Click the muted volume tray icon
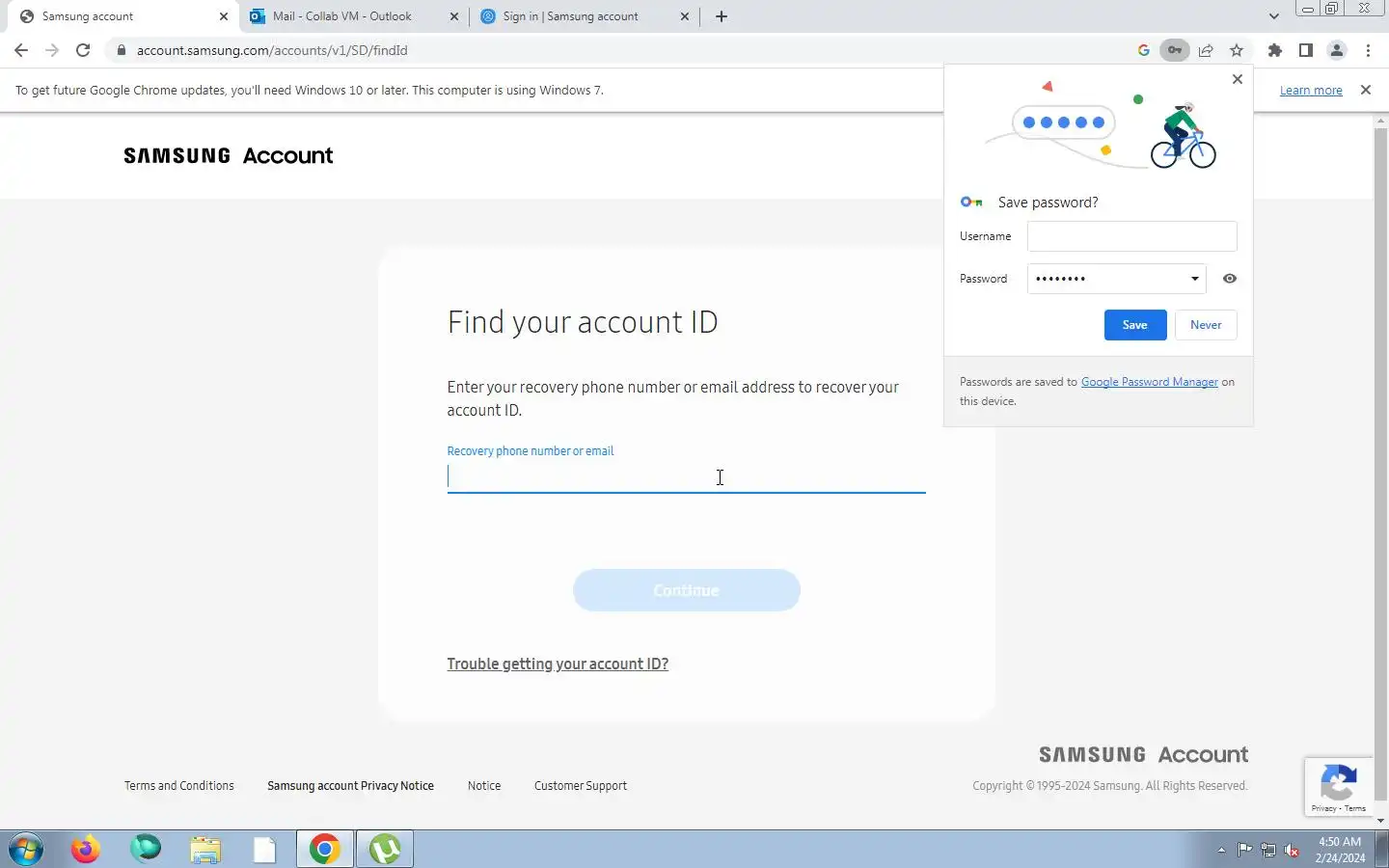This screenshot has height=868, width=1389. click(x=1292, y=850)
